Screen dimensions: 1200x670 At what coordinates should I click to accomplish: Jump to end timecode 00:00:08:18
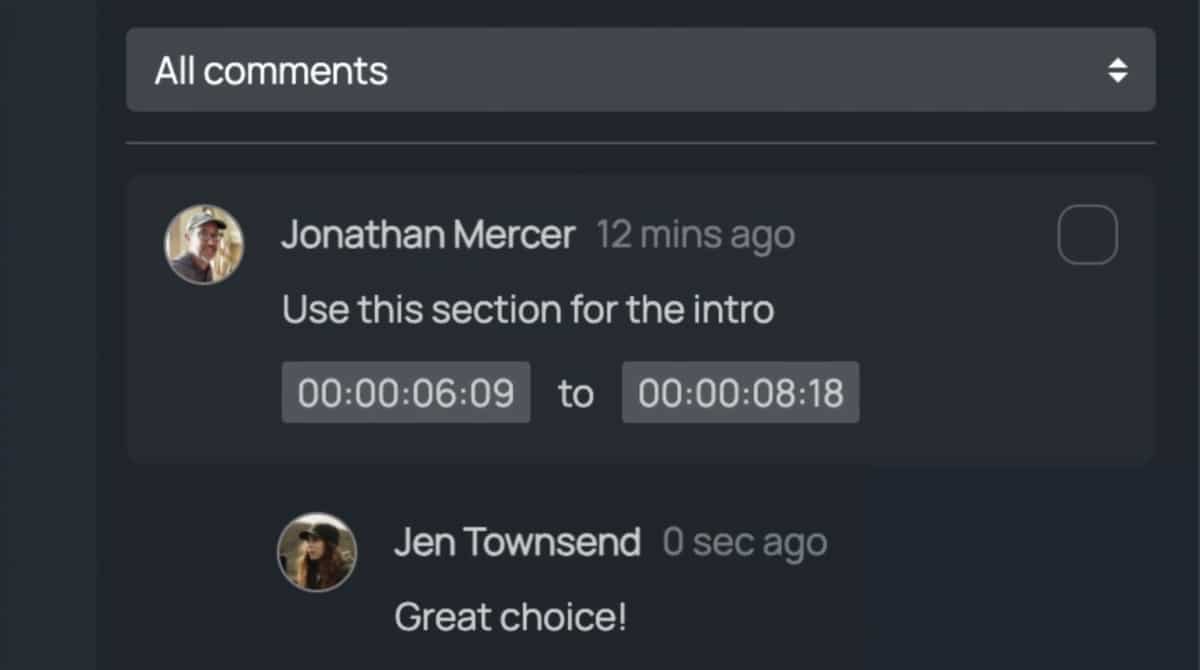tap(740, 393)
